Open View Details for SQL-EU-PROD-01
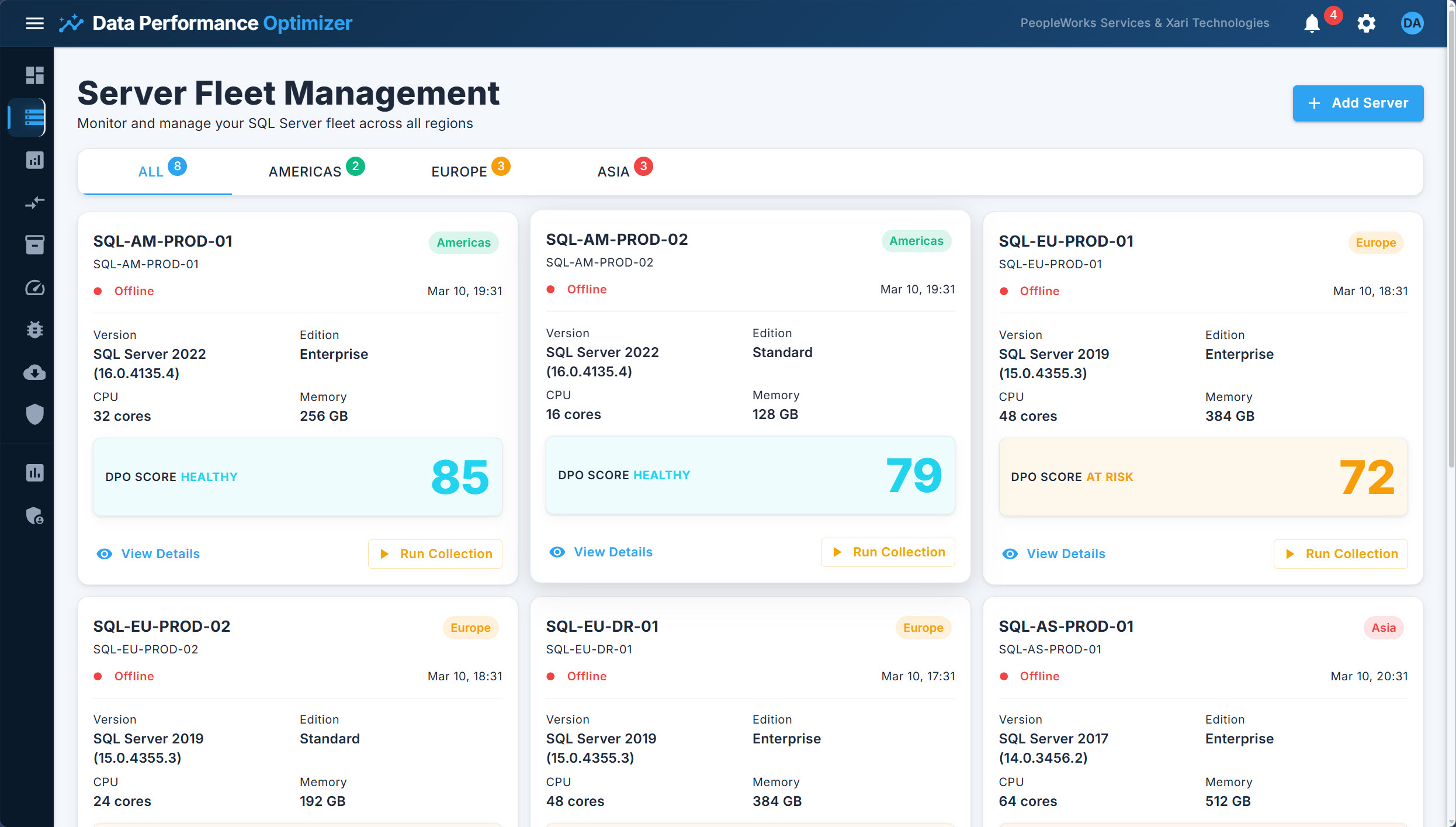The height and width of the screenshot is (827, 1456). pyautogui.click(x=1053, y=553)
